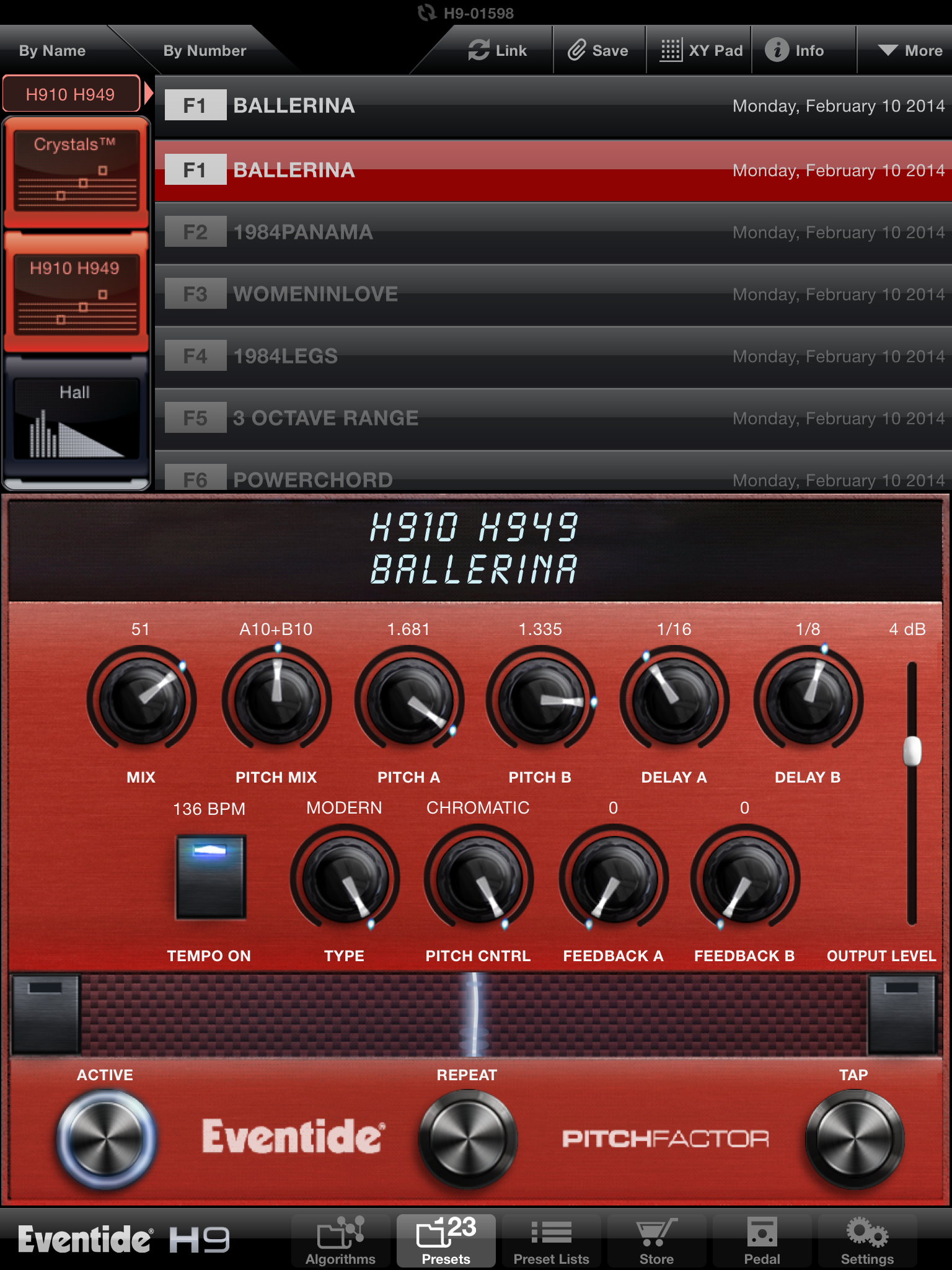Viewport: 952px width, 1270px height.
Task: Select the F3 WOMENINLOVE preset
Action: click(553, 295)
